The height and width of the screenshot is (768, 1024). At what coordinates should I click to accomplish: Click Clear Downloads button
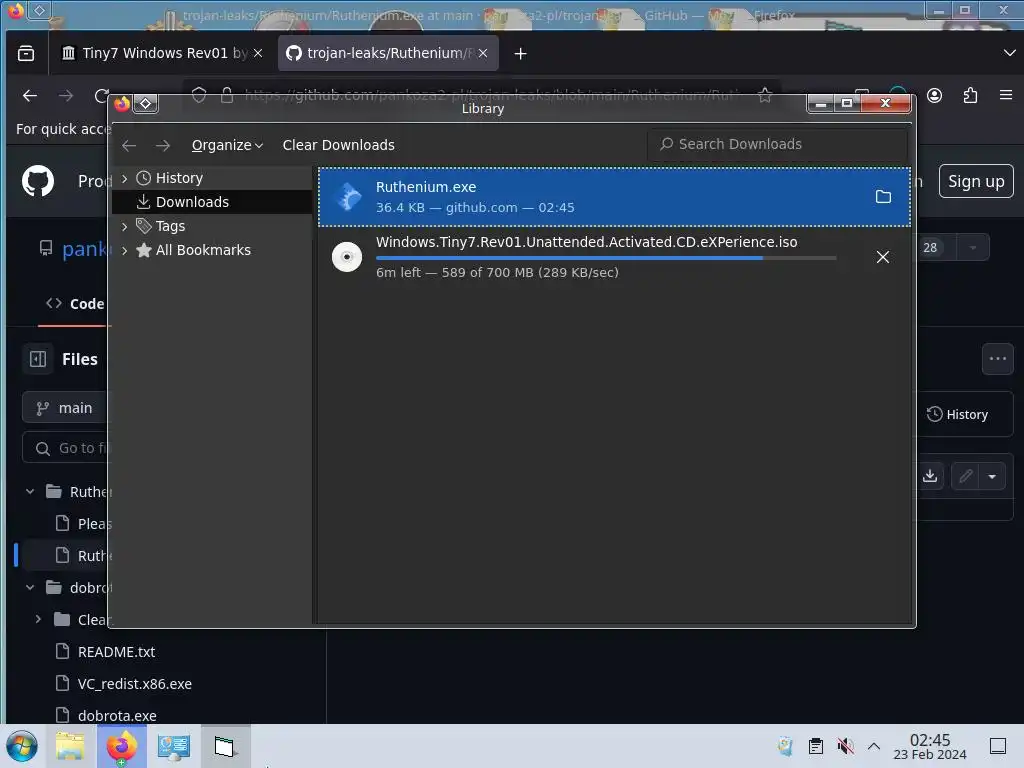click(x=338, y=145)
